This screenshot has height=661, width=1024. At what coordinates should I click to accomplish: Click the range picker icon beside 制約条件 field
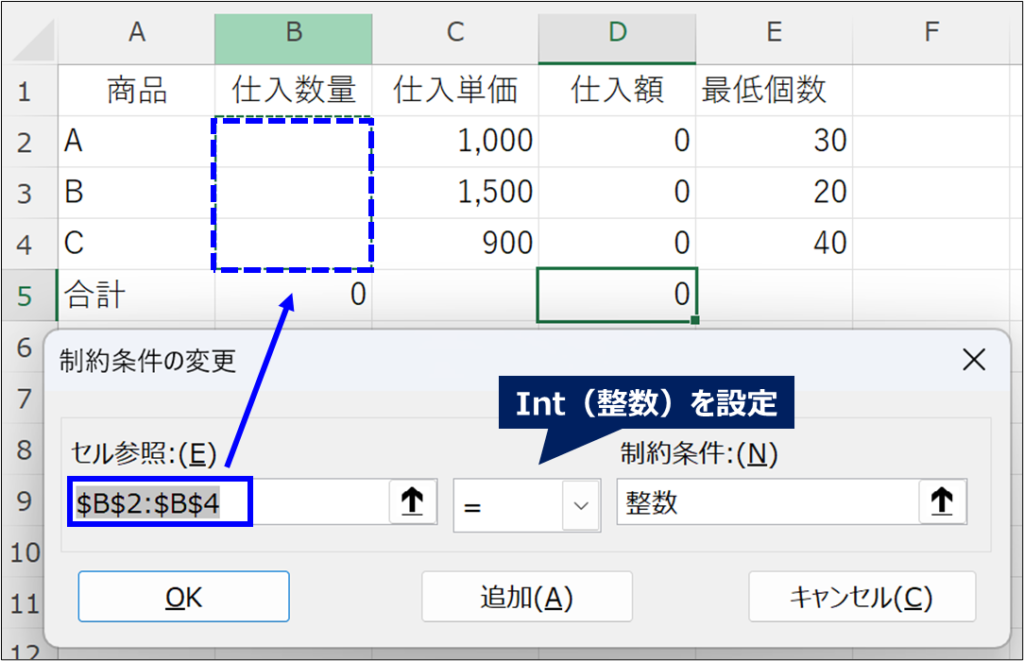(x=942, y=504)
